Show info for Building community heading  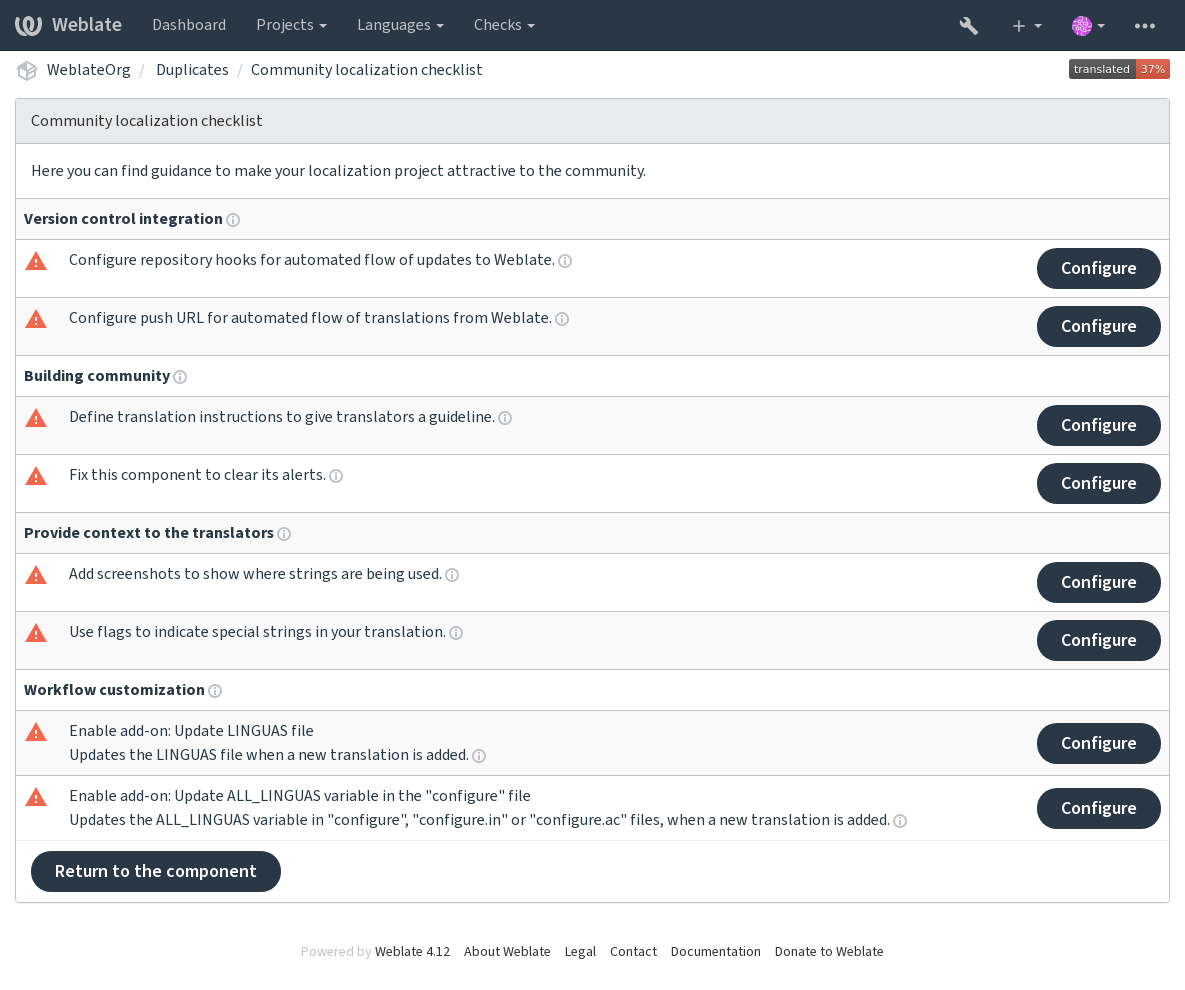click(x=180, y=377)
